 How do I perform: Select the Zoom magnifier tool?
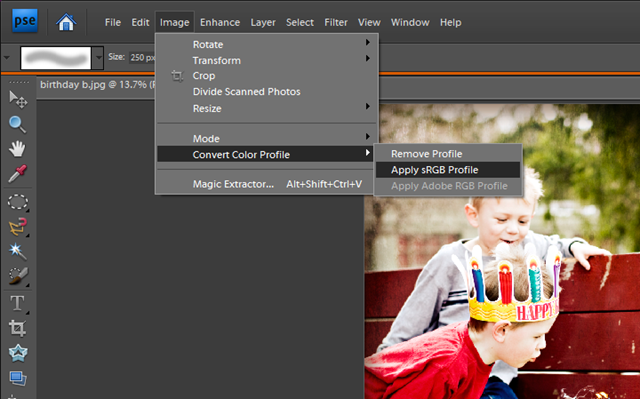[x=18, y=124]
